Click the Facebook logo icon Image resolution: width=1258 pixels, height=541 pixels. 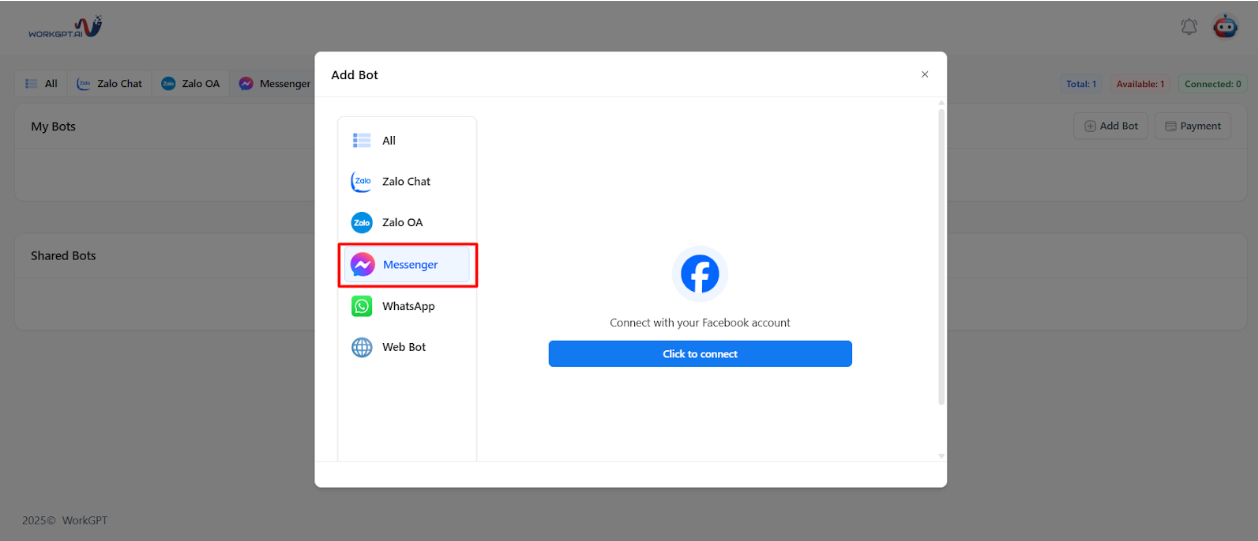tap(700, 274)
